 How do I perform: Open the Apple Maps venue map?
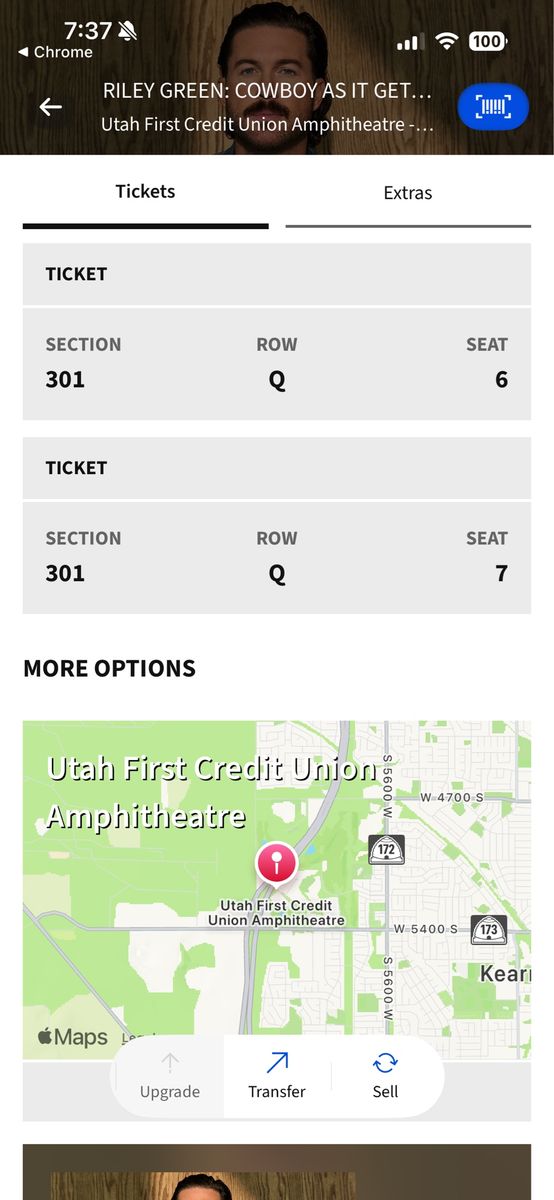pos(277,890)
